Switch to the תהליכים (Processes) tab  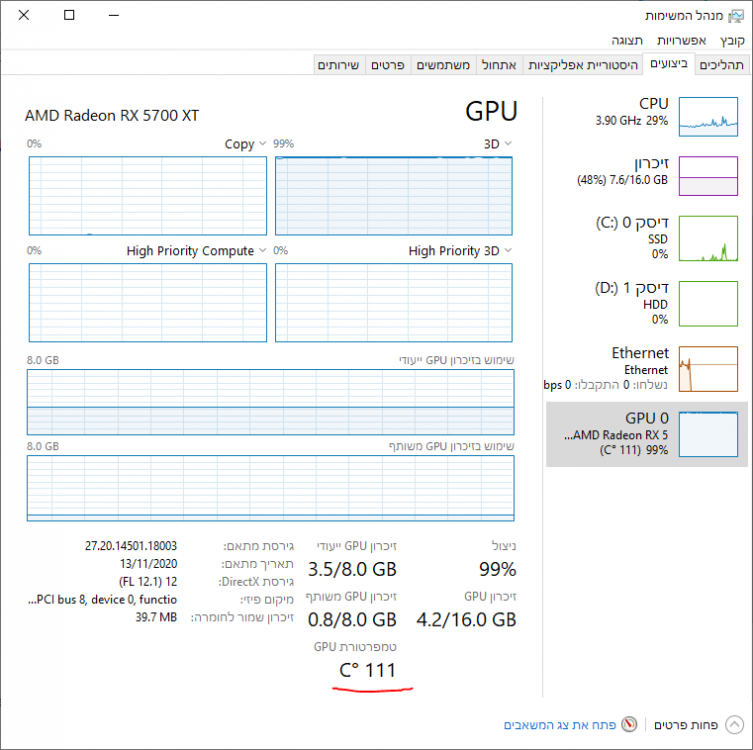tap(722, 64)
